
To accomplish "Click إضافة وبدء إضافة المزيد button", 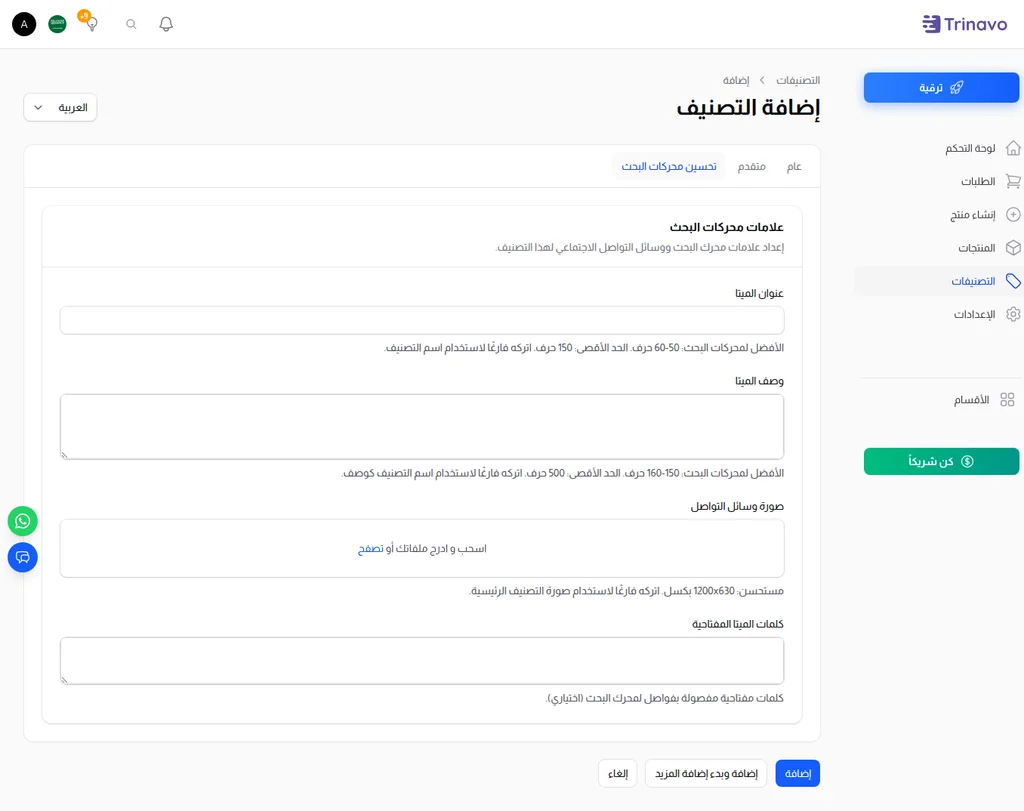I will (x=706, y=773).
